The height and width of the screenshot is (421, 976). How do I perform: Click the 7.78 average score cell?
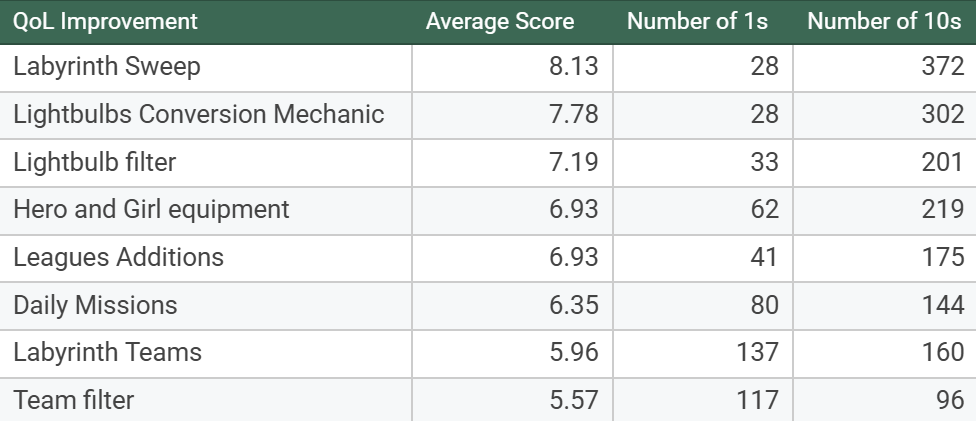pos(512,115)
